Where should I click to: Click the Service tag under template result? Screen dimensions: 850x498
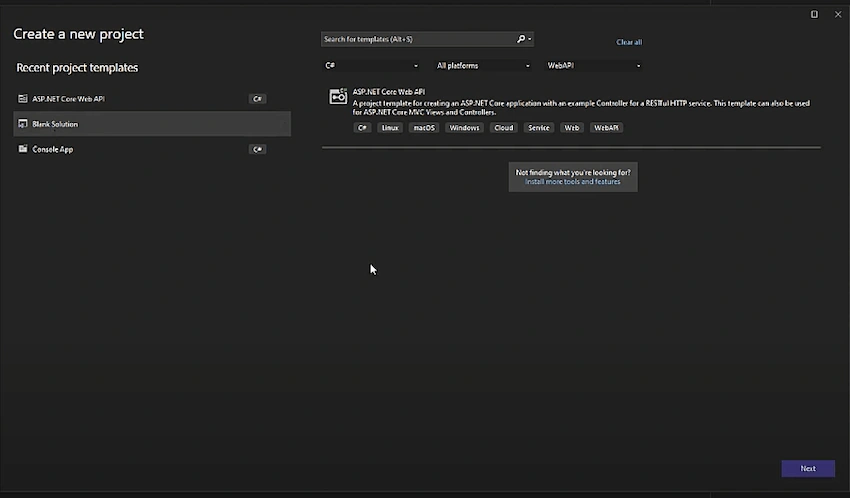[x=539, y=128]
